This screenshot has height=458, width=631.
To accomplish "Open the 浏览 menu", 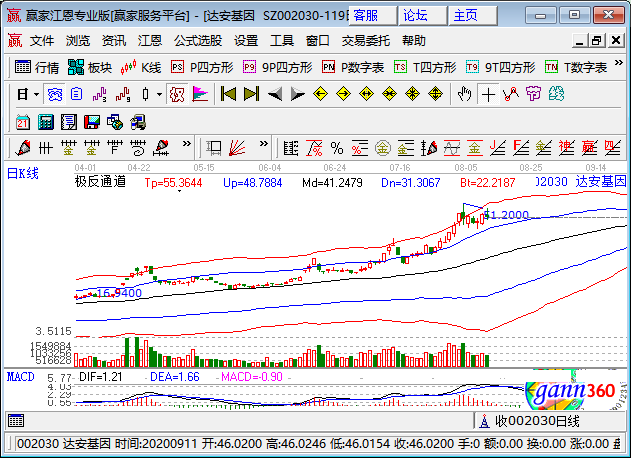I will click(78, 41).
